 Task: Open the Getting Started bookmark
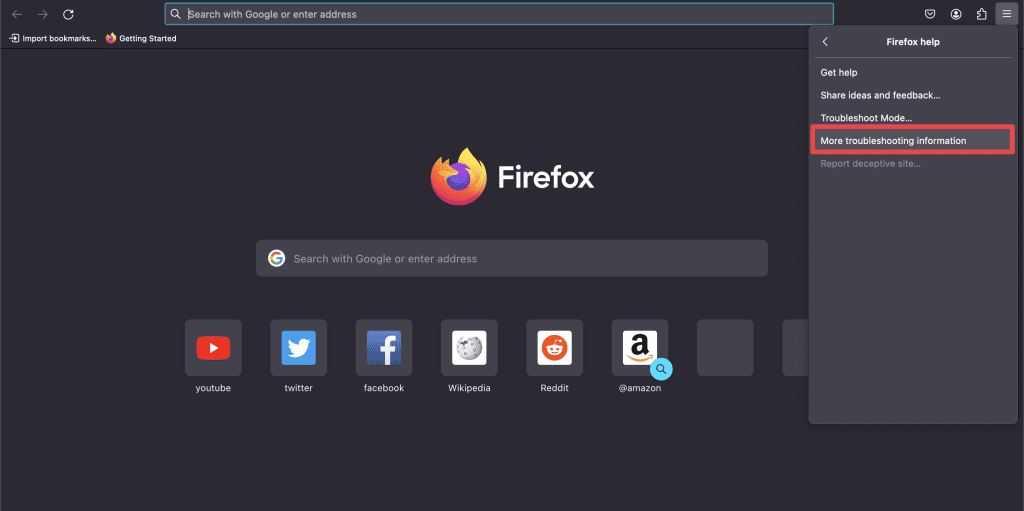coord(141,39)
